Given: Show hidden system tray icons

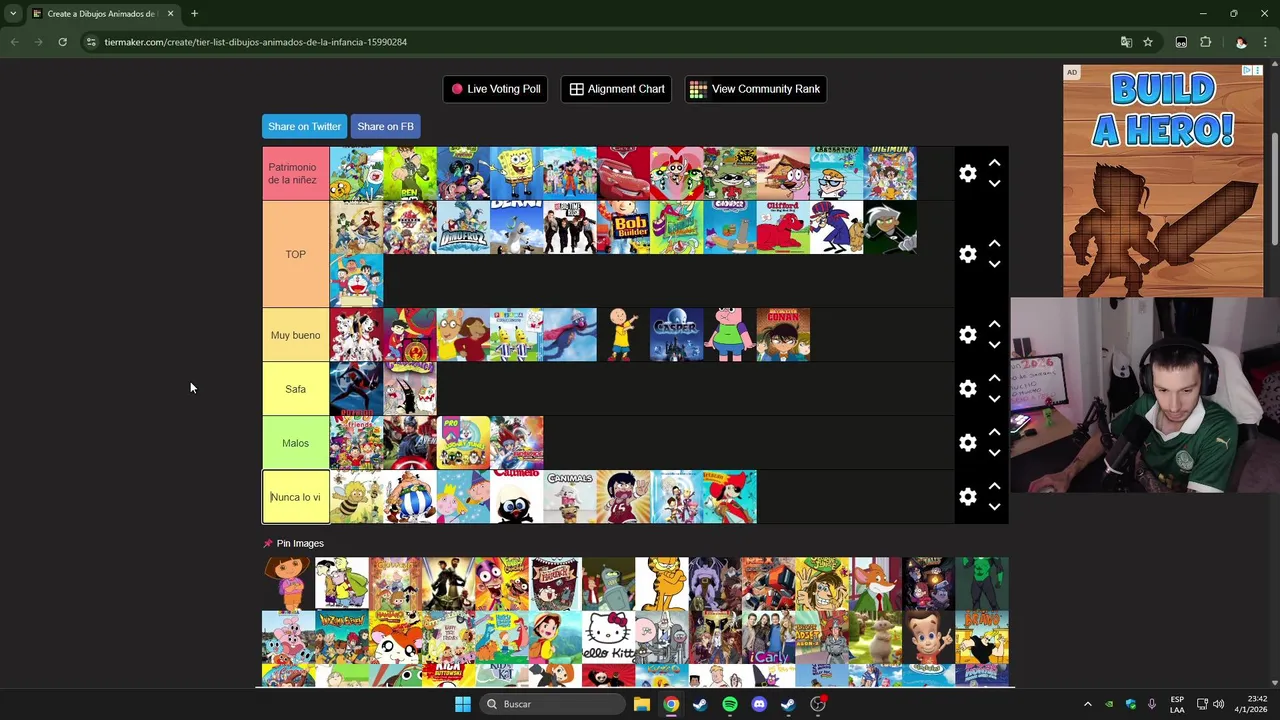Looking at the screenshot, I should point(1087,704).
